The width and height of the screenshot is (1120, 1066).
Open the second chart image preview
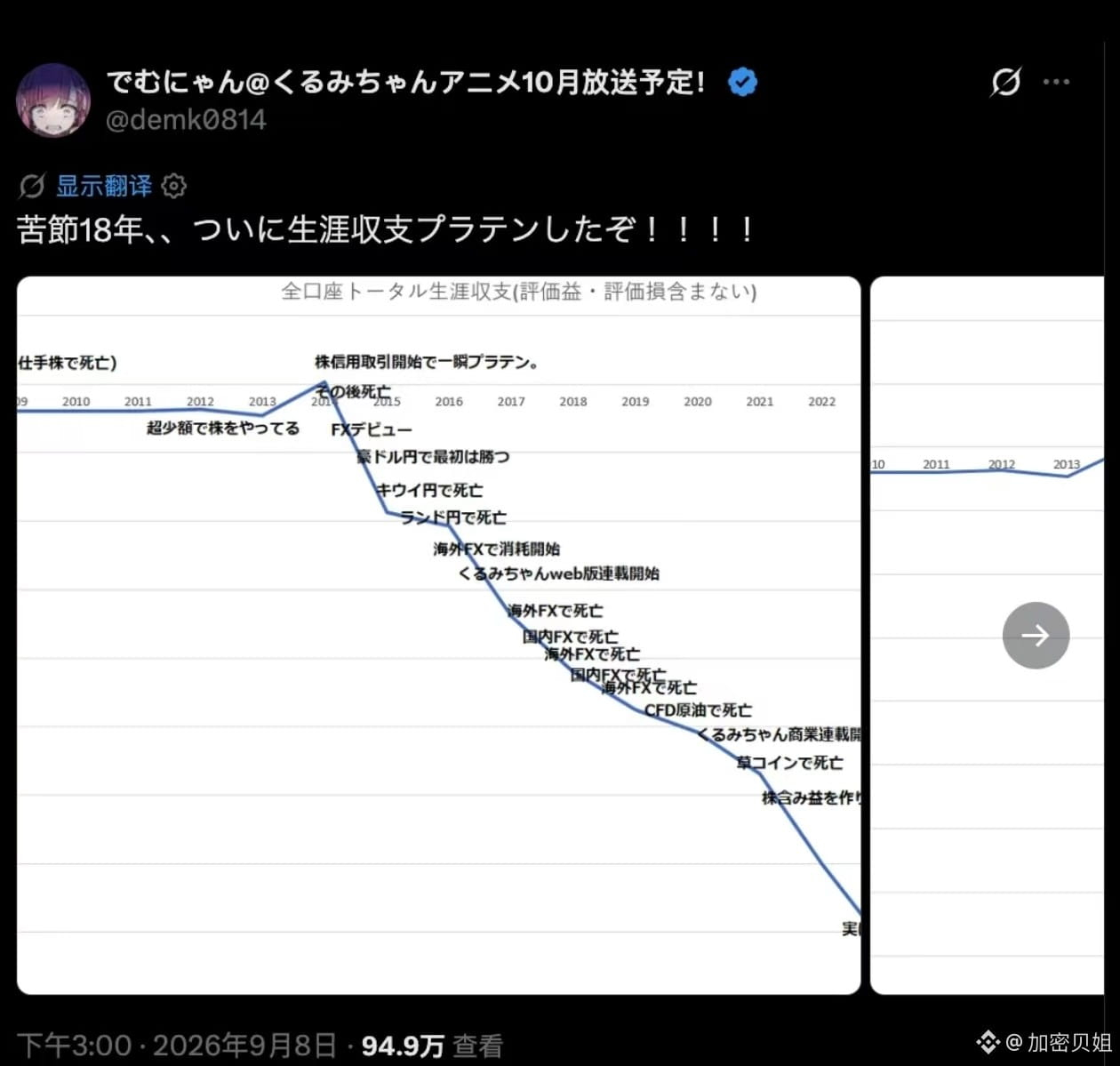point(987,635)
